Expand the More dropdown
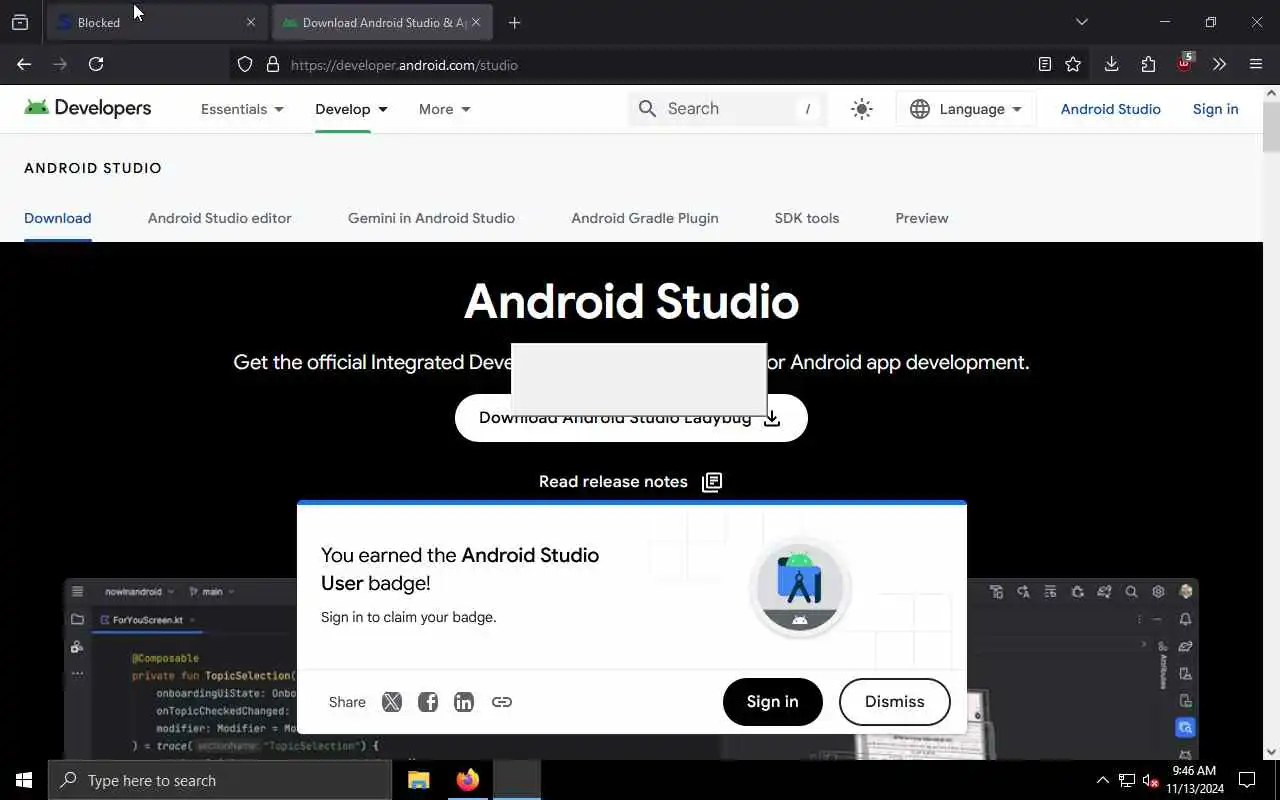The width and height of the screenshot is (1280, 800). (x=444, y=109)
